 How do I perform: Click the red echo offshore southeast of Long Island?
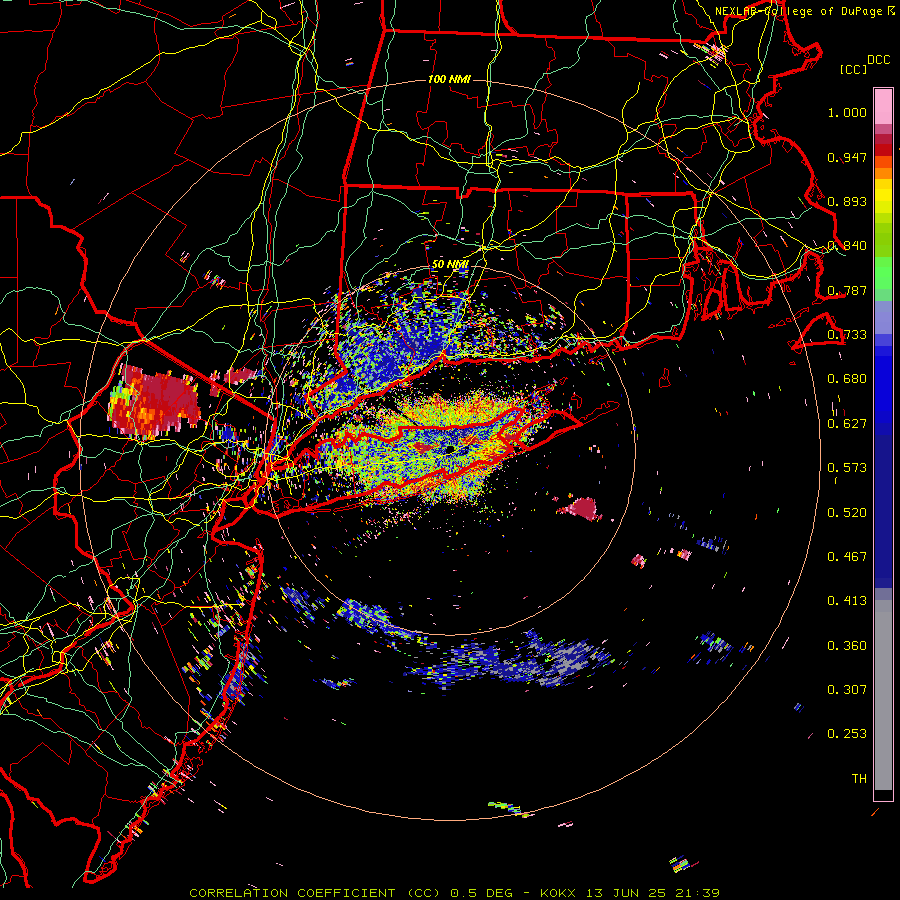[583, 509]
